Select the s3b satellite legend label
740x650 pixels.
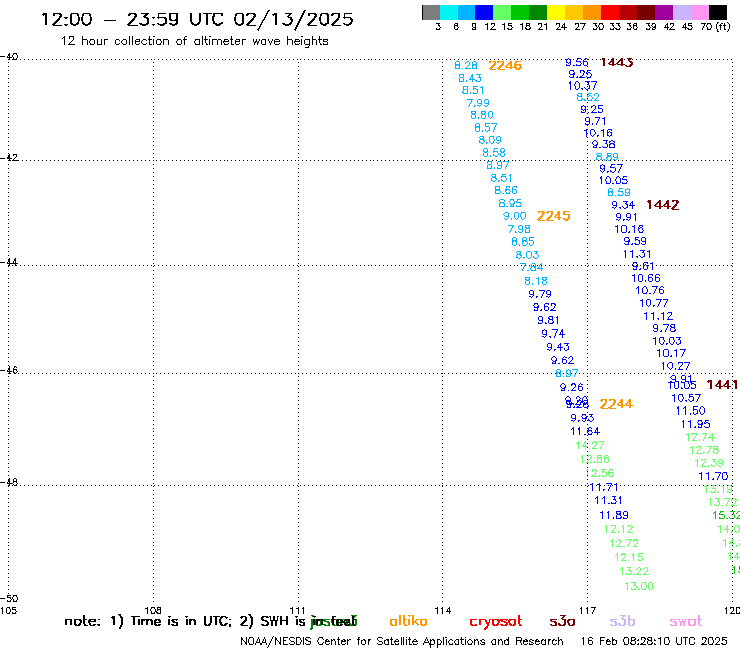[622, 621]
